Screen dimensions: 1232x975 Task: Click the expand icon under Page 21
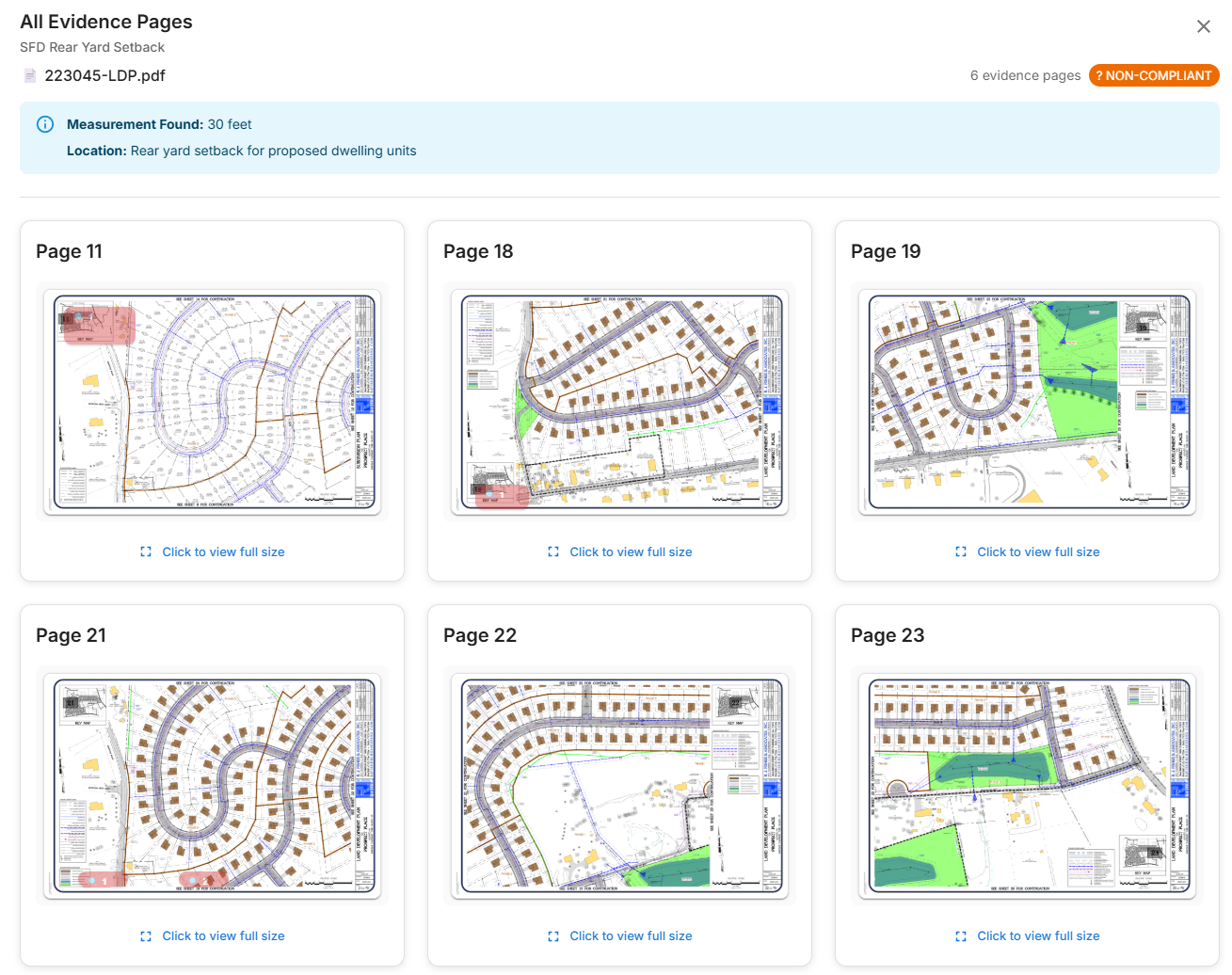[x=146, y=935]
